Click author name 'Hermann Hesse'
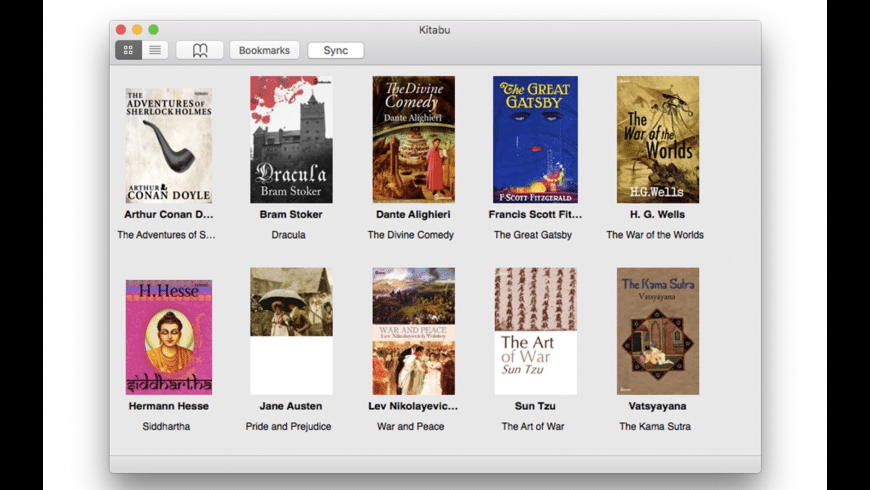This screenshot has width=870, height=490. coord(169,406)
